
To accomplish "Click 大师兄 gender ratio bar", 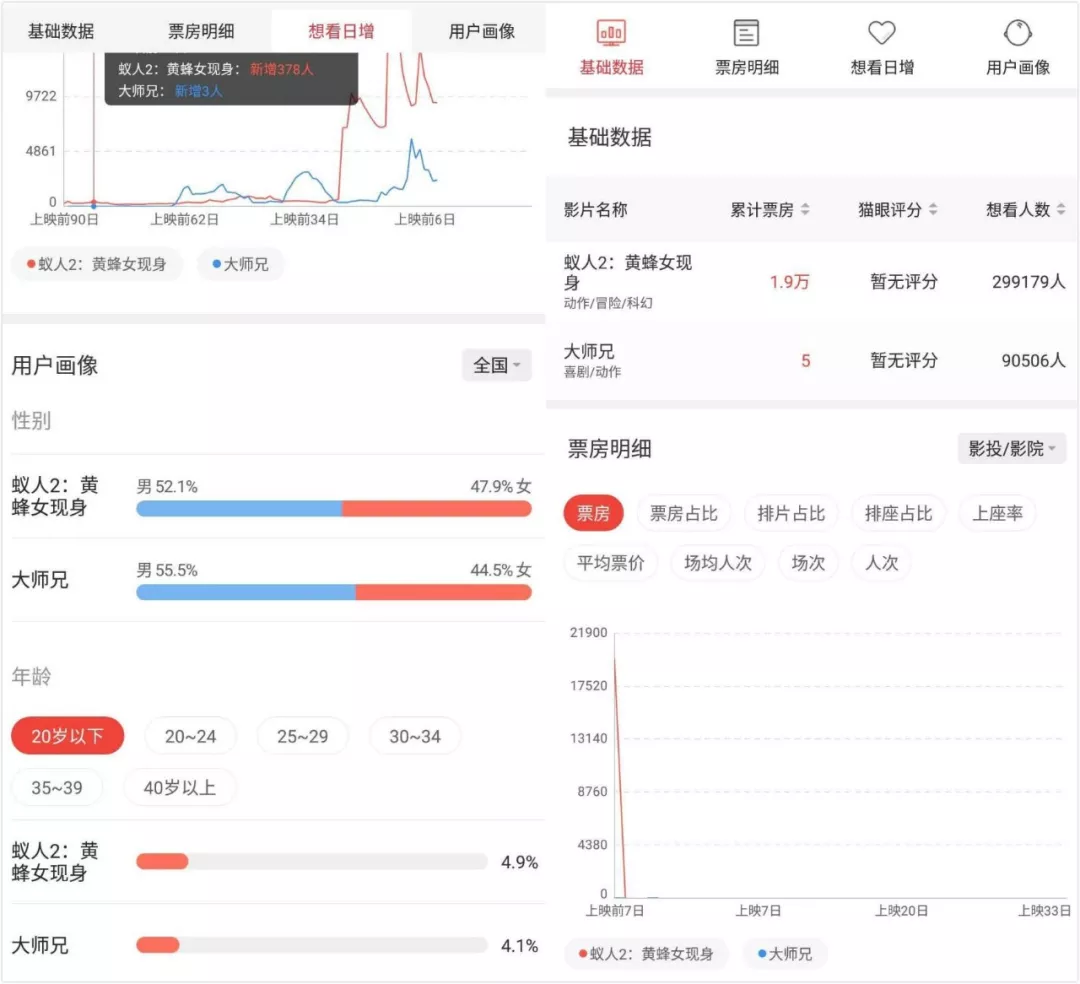I will pos(334,592).
